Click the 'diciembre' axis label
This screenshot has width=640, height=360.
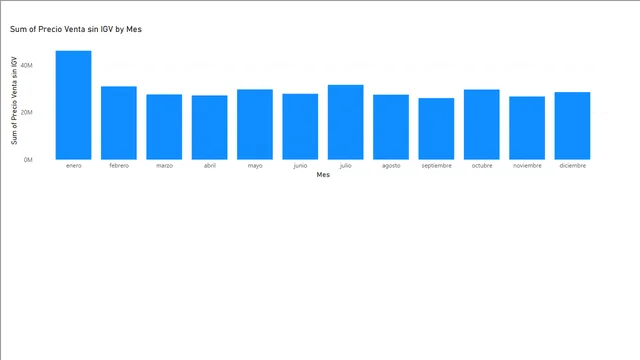click(572, 165)
